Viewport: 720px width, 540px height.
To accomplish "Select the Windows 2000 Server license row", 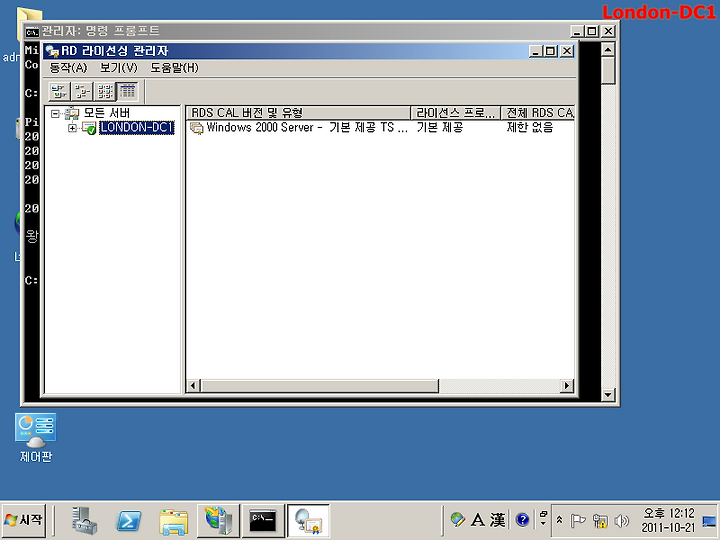I will (x=380, y=128).
